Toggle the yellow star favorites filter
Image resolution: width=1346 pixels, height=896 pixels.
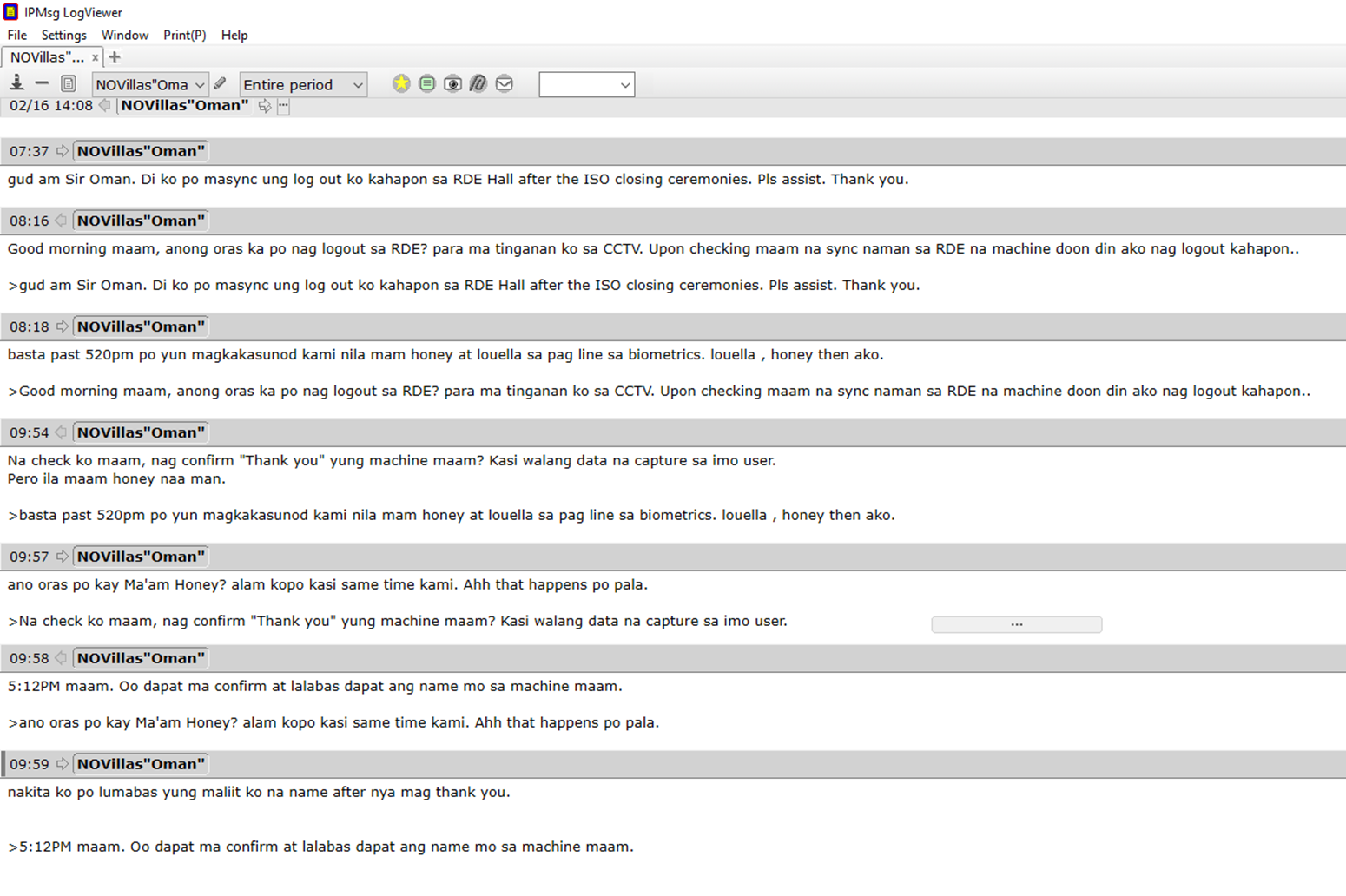click(401, 83)
